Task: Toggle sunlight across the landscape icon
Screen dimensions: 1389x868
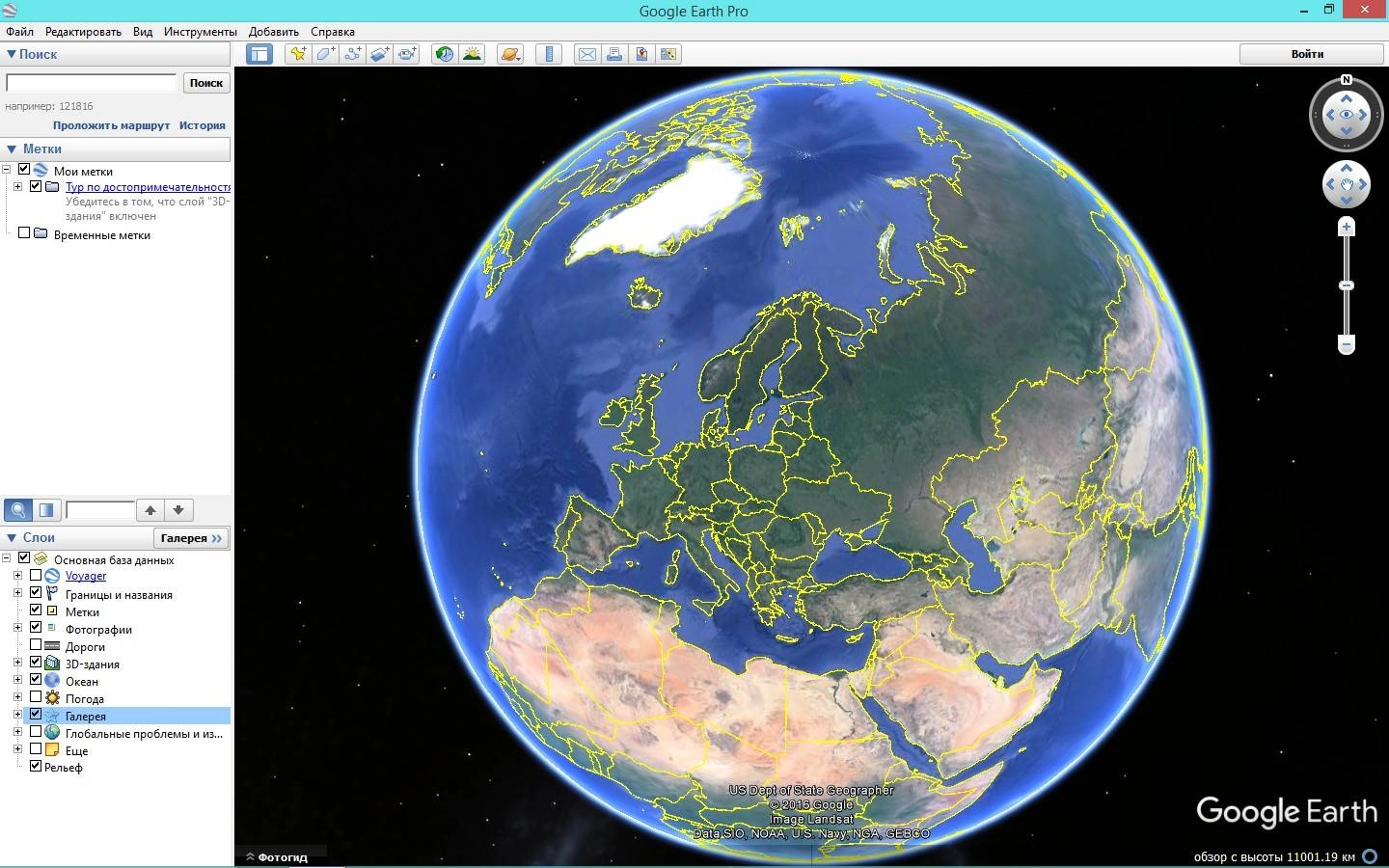Action: click(472, 54)
